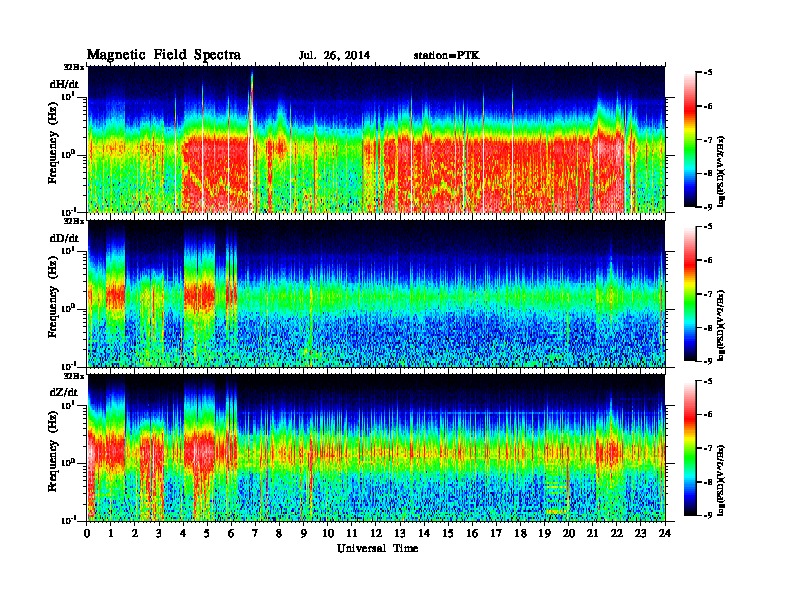Click the PSD units label beside dH/dt color bar
Image resolution: width=792 pixels, height=612 pixels.
pos(721,171)
